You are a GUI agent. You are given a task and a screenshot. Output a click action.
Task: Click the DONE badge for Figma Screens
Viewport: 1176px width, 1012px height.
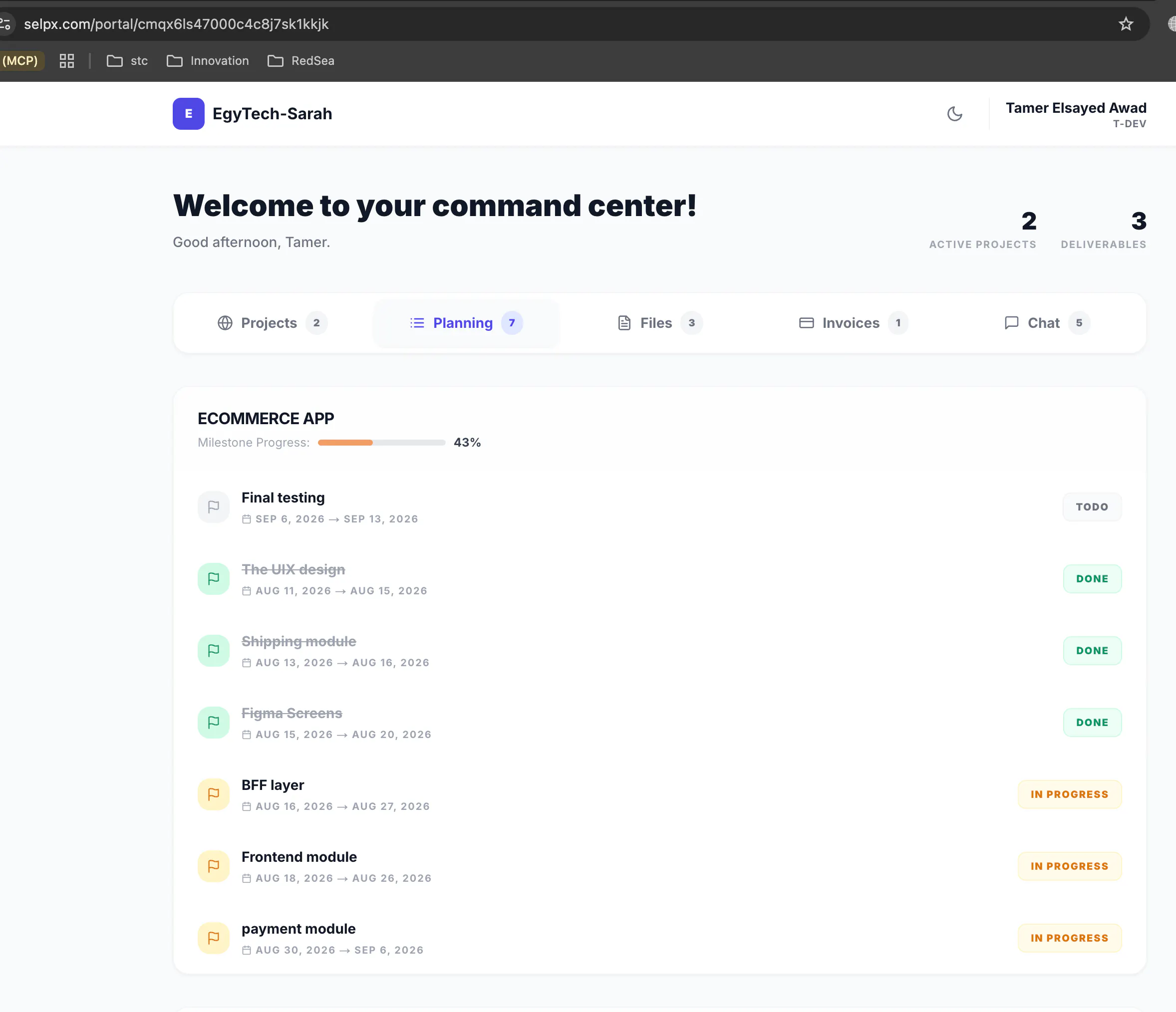(1092, 723)
